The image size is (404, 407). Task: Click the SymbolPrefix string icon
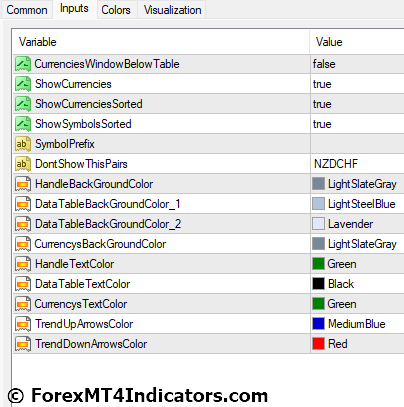click(23, 144)
